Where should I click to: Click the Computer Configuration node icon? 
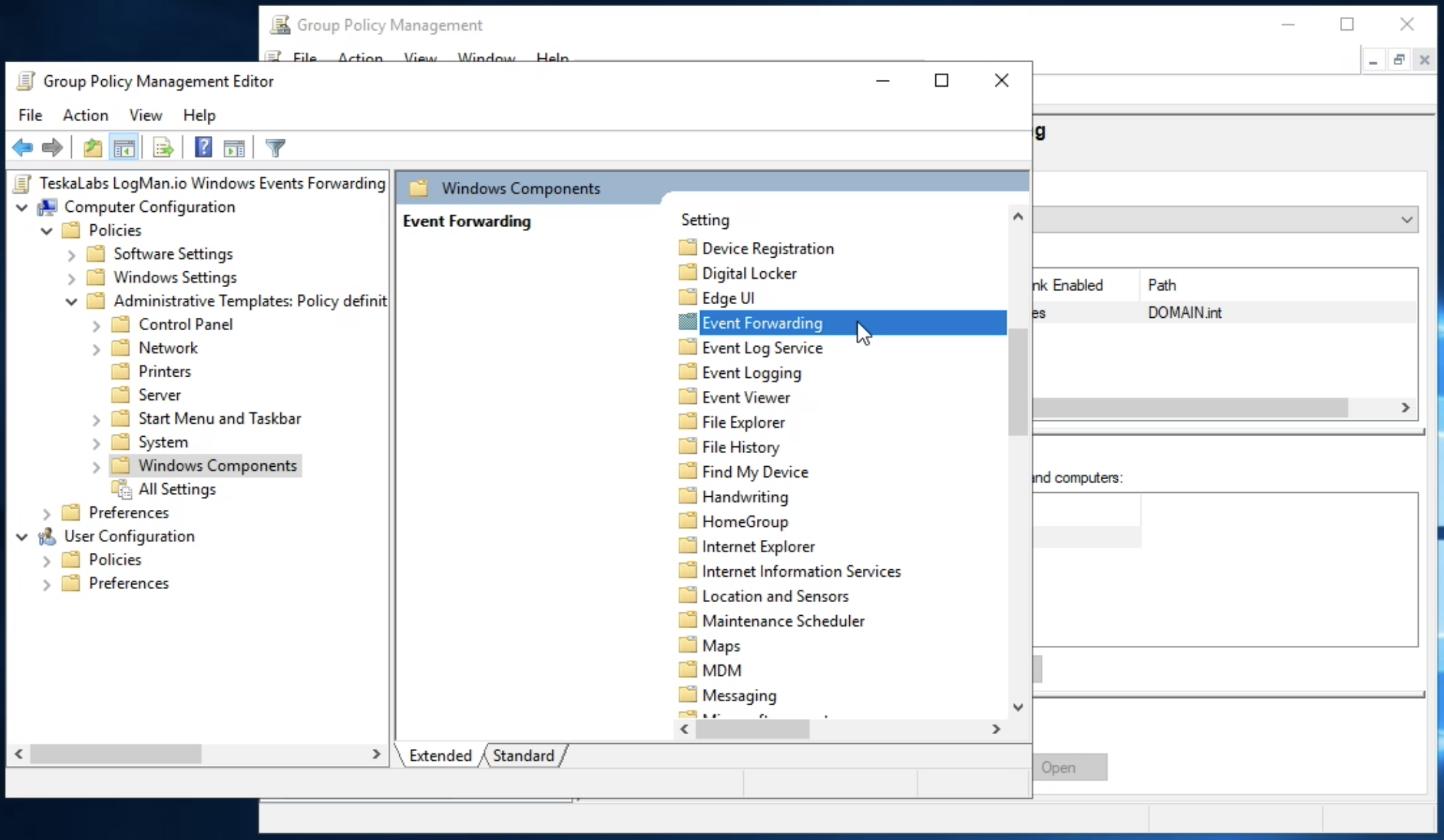pyautogui.click(x=47, y=206)
